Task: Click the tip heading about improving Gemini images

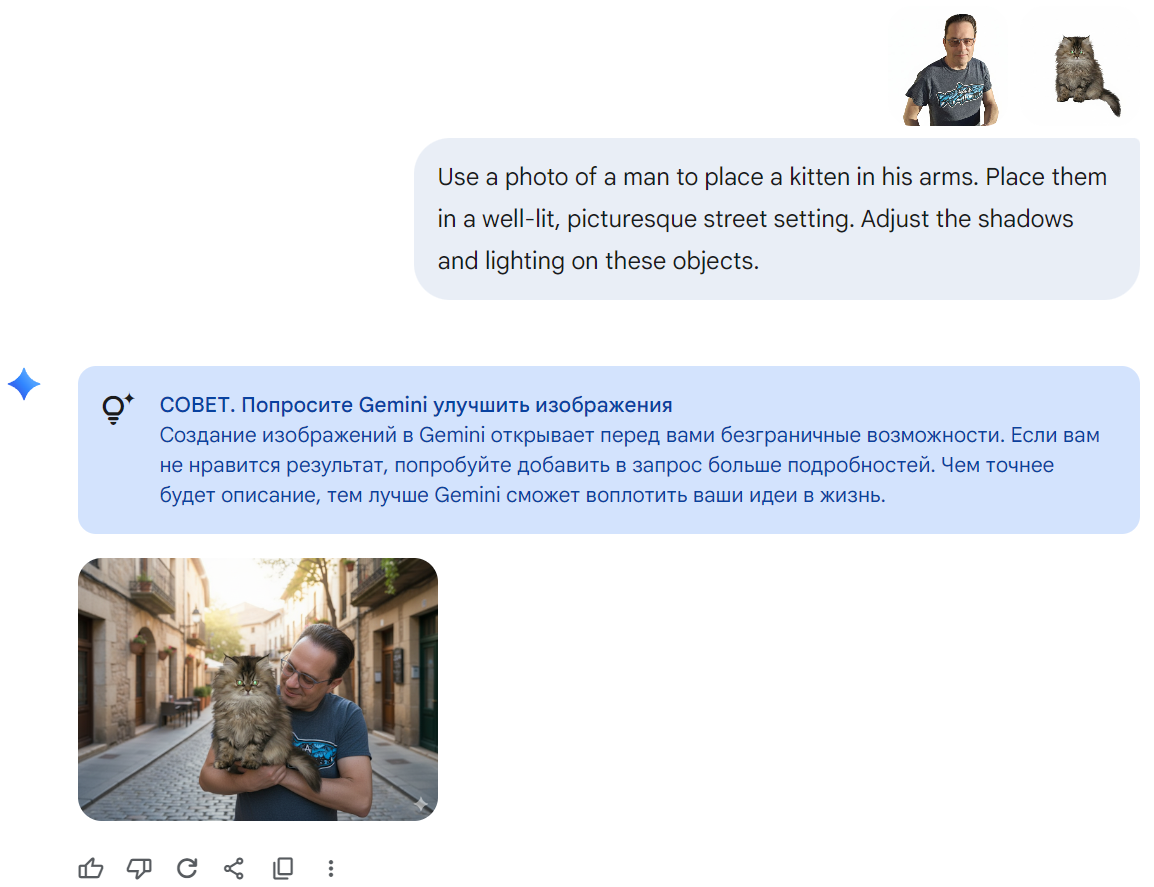Action: pyautogui.click(x=416, y=405)
